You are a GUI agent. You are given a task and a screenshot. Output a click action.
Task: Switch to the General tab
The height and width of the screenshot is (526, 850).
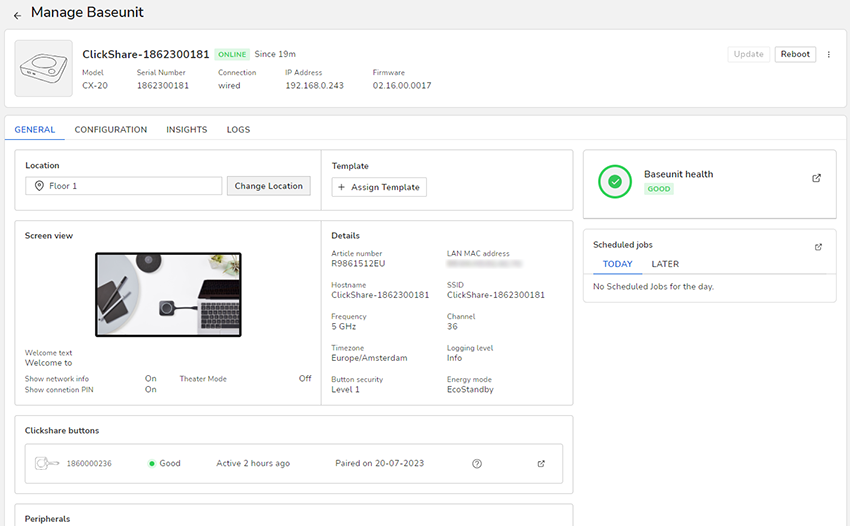coord(35,130)
